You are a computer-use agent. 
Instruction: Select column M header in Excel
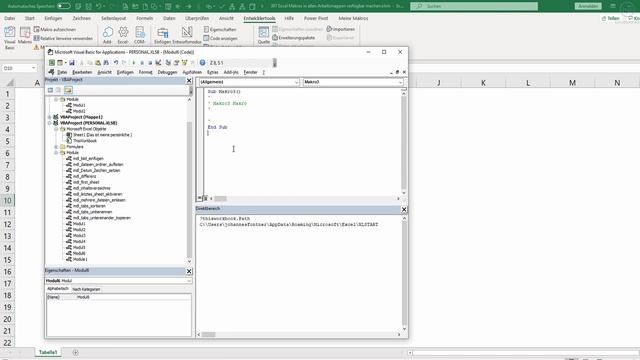tap(572, 83)
